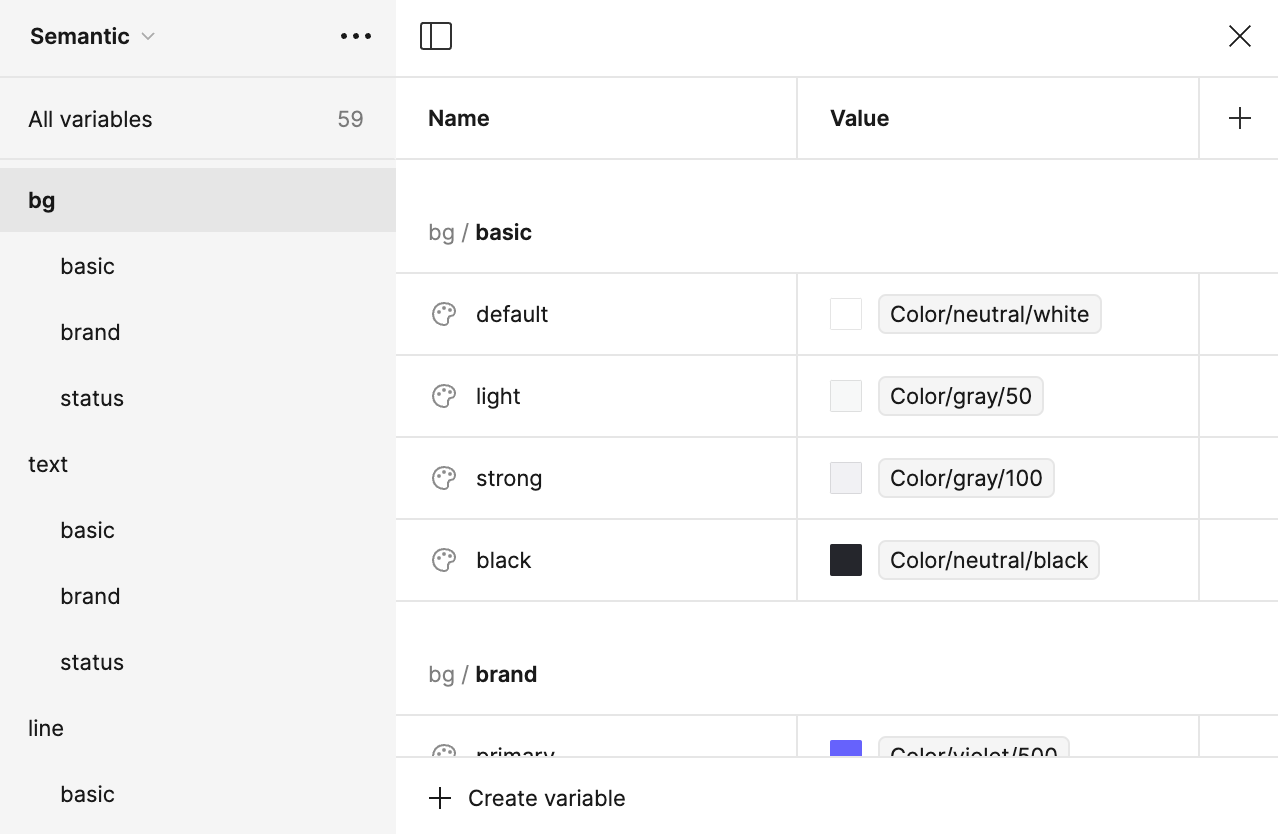Select the bg group in sidebar
This screenshot has height=834, width=1278.
tap(42, 200)
